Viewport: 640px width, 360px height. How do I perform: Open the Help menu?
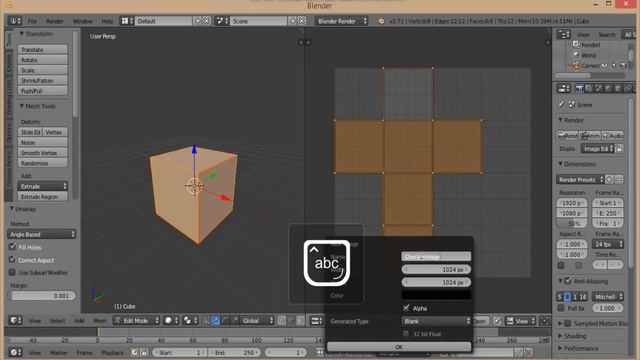(107, 21)
